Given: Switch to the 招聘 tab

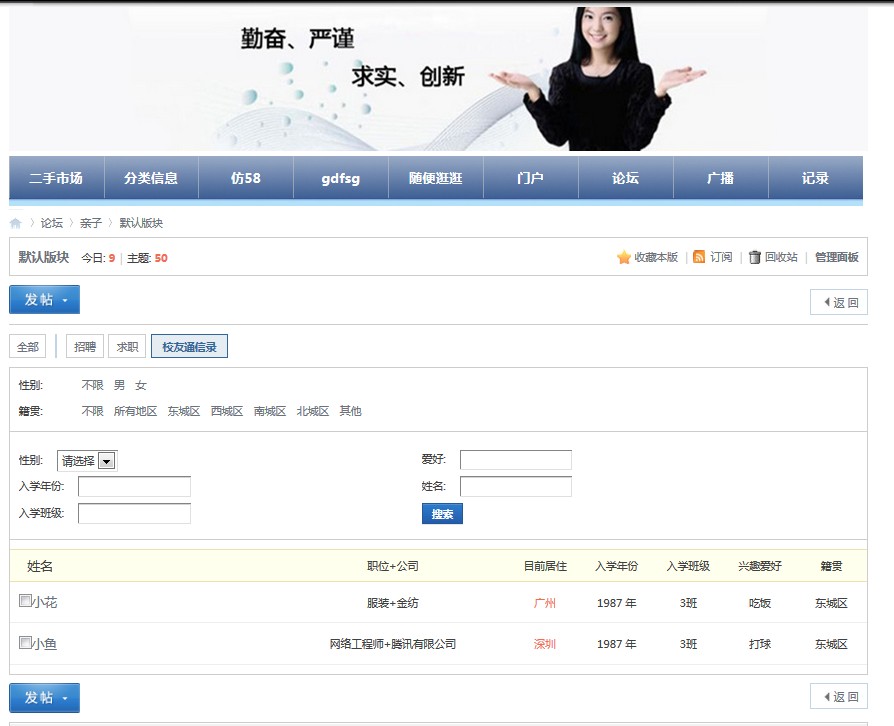Looking at the screenshot, I should (x=85, y=347).
